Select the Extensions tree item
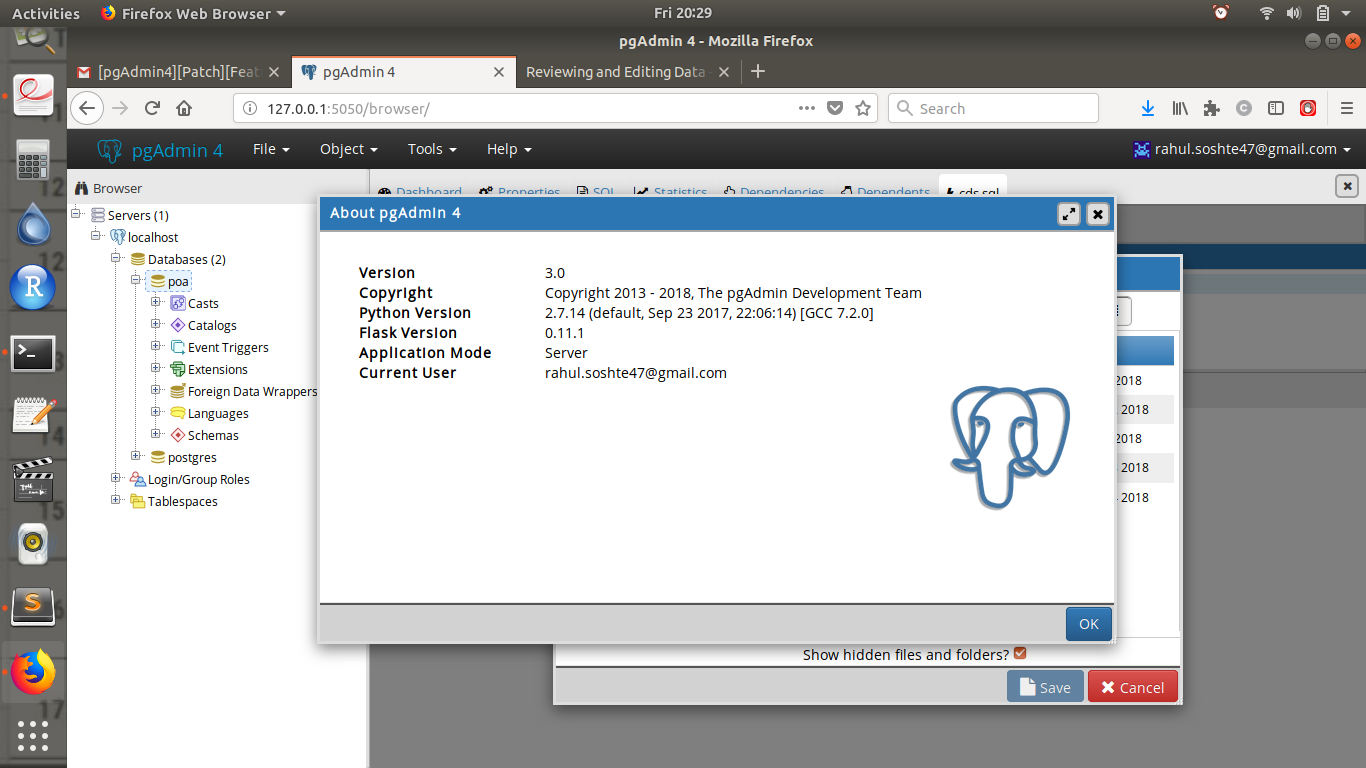 coord(217,369)
